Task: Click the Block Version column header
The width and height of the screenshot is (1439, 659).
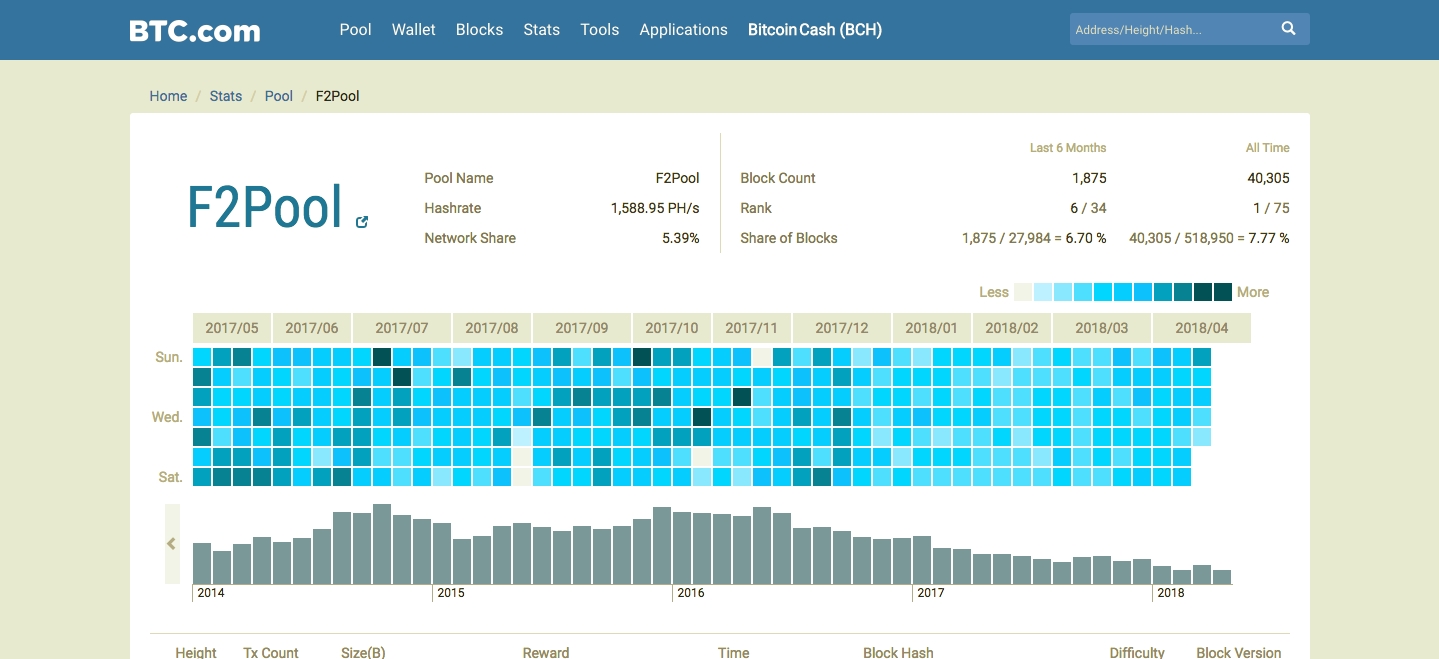Action: click(x=1239, y=652)
